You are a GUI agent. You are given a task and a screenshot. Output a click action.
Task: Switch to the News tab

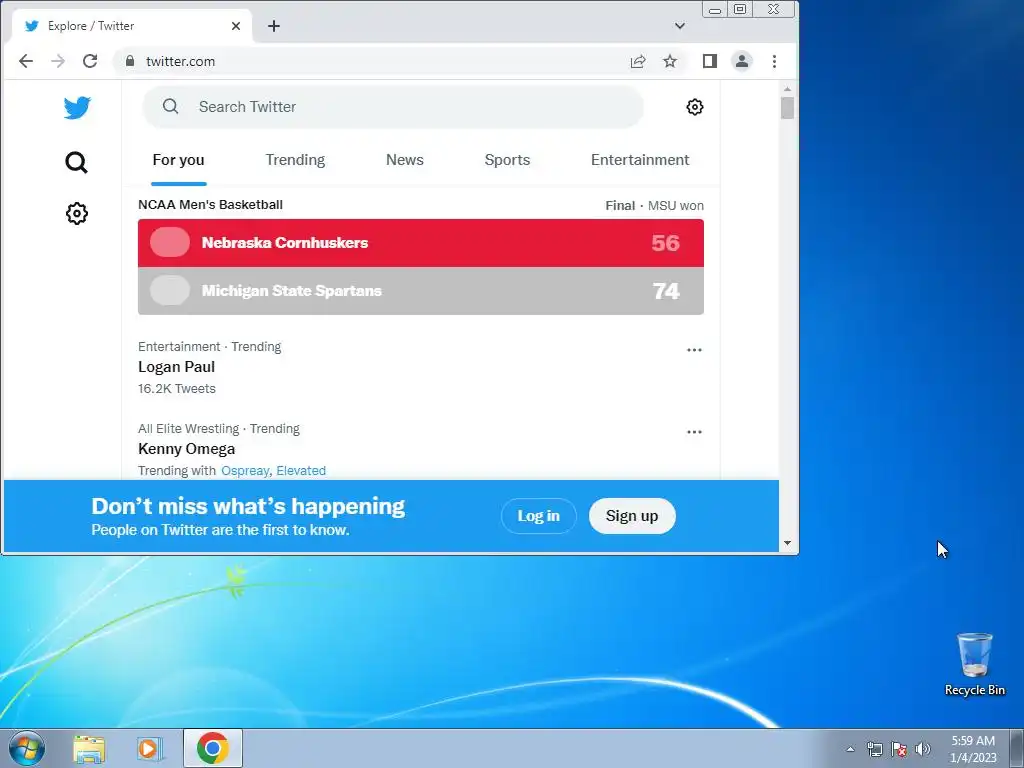point(404,160)
